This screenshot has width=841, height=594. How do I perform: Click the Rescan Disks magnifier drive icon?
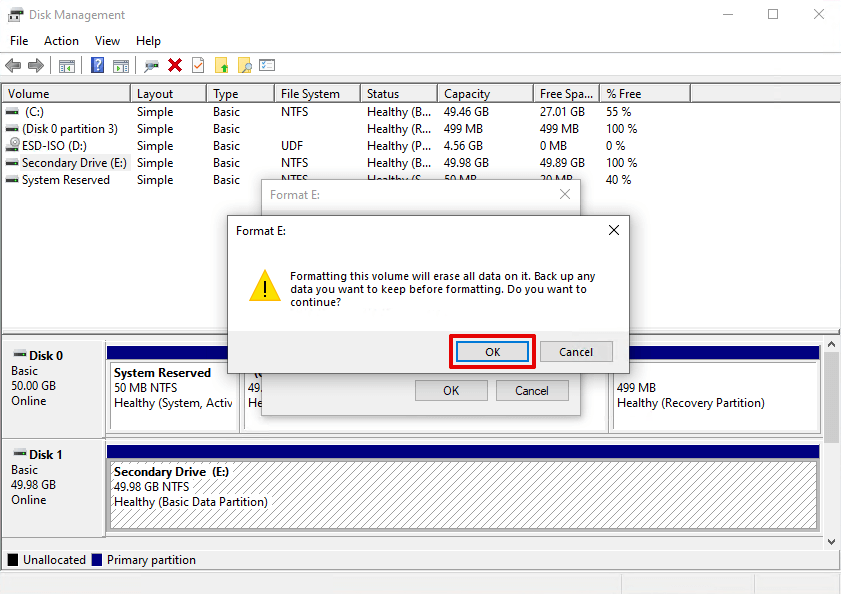coord(151,66)
